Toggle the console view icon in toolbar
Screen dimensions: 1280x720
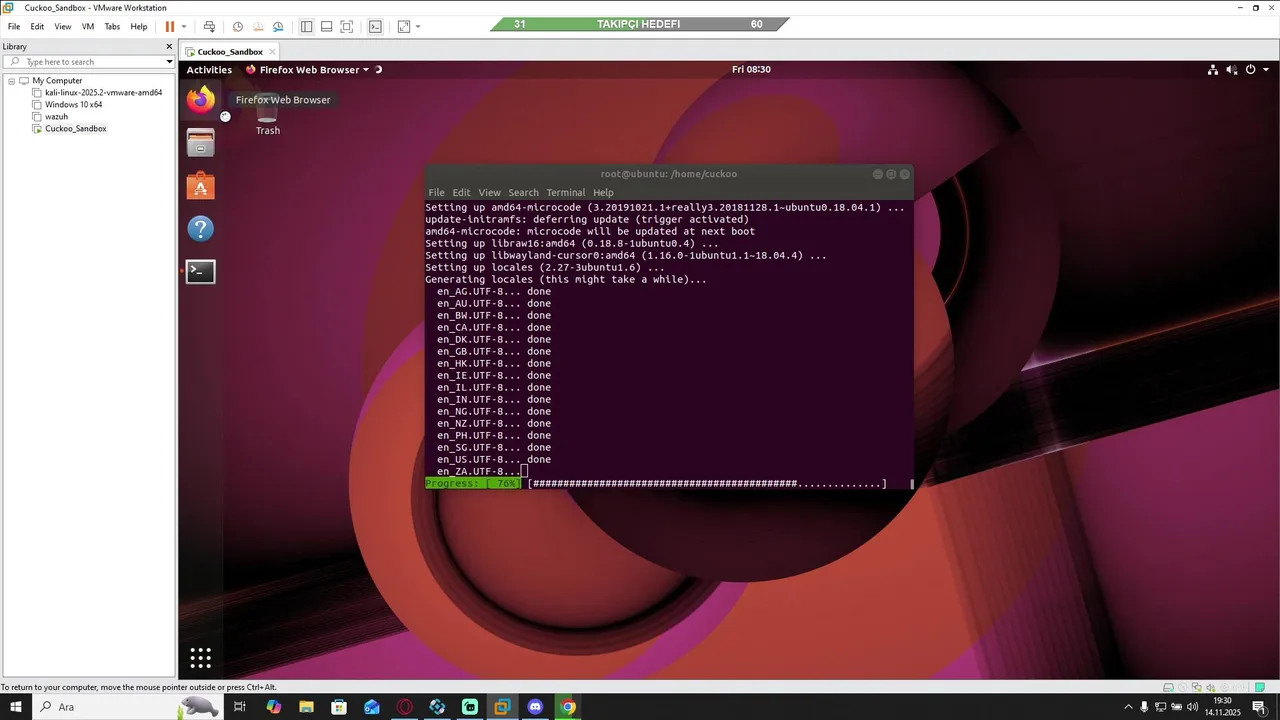click(x=375, y=26)
